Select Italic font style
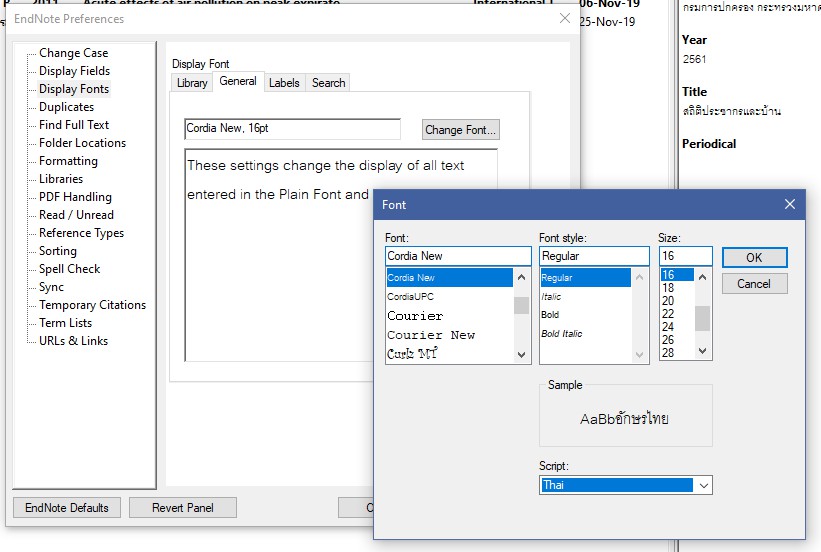Image resolution: width=821 pixels, height=552 pixels. pos(585,296)
